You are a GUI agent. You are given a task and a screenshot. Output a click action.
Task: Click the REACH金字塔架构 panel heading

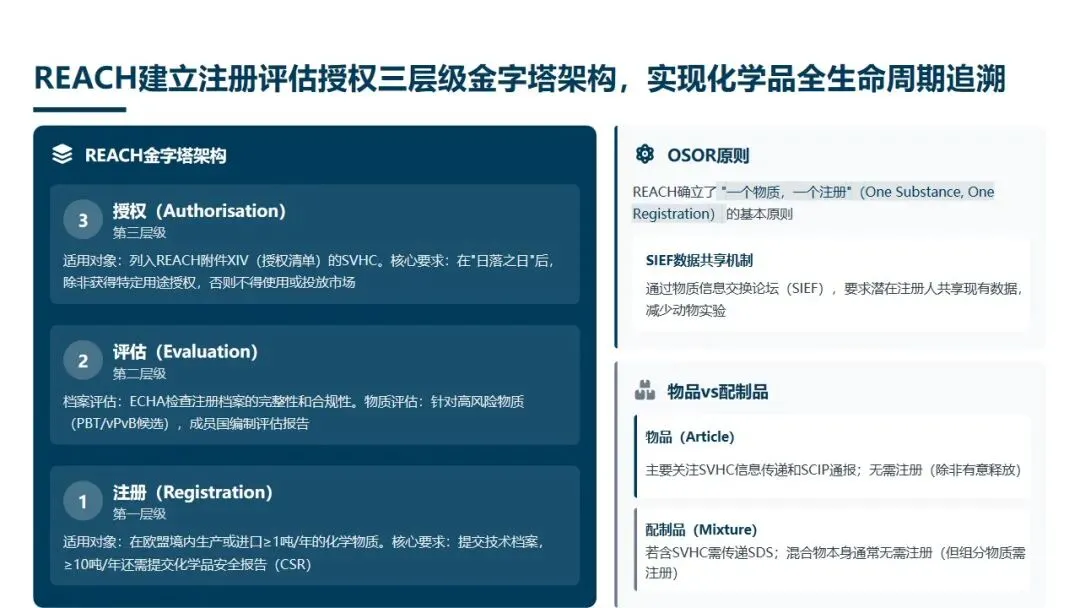[156, 156]
